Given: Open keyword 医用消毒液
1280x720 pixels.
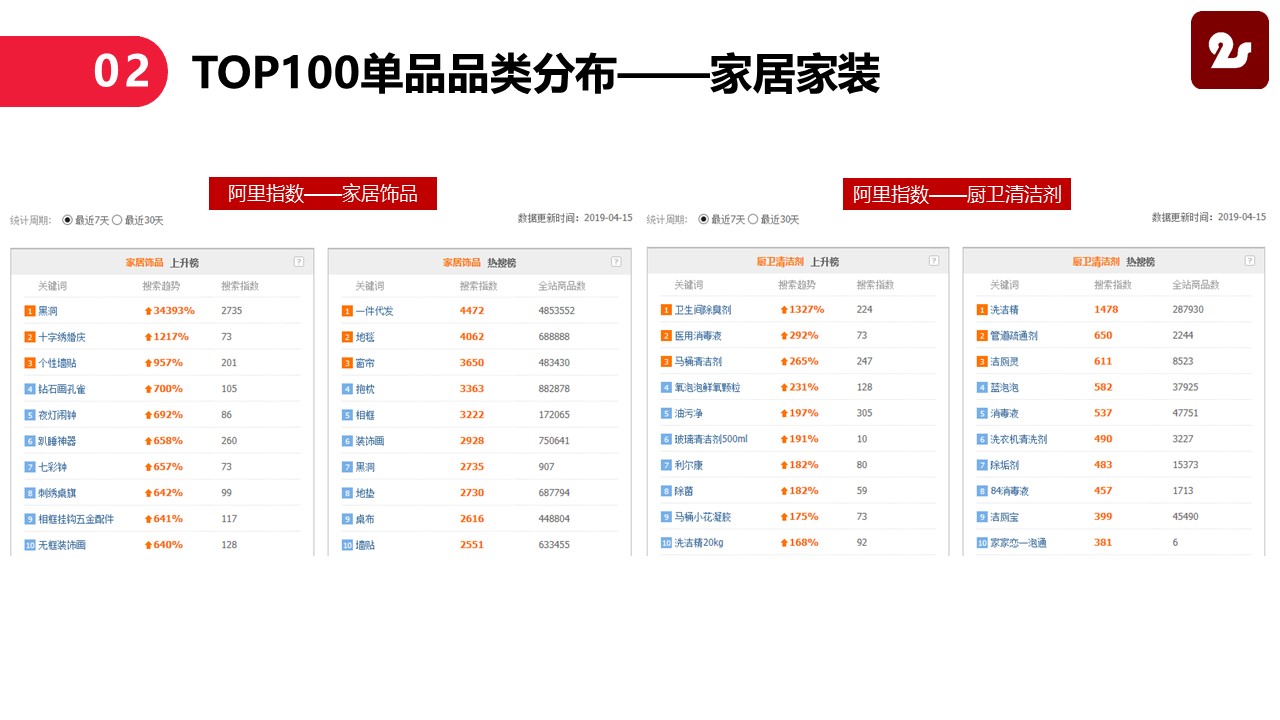Looking at the screenshot, I should [x=698, y=336].
